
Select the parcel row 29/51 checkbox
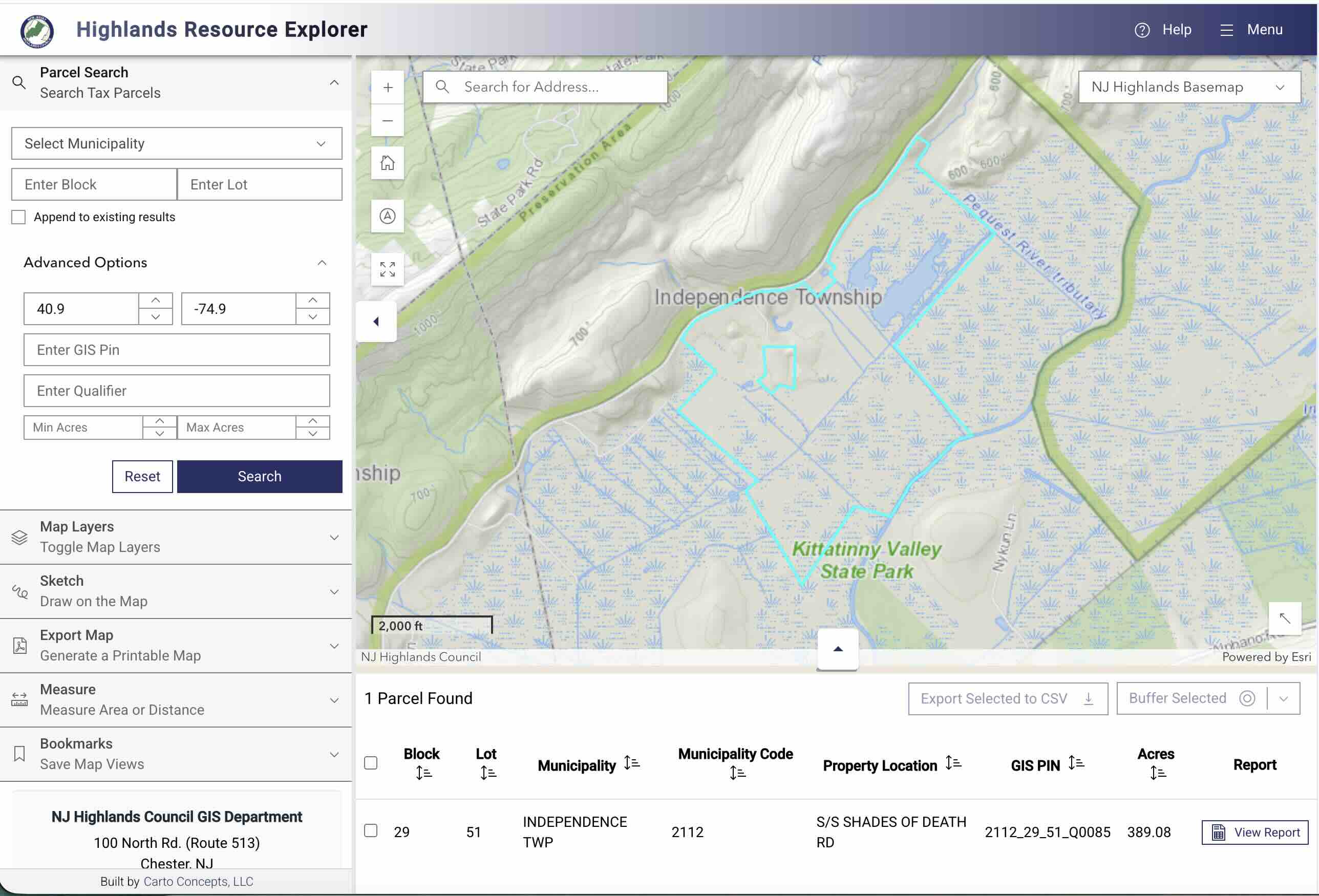(371, 831)
